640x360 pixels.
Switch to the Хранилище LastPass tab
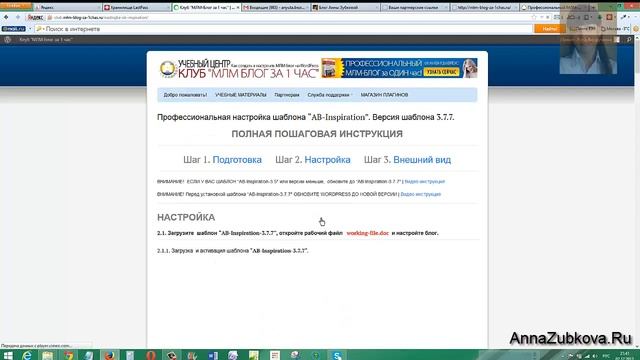[136, 7]
